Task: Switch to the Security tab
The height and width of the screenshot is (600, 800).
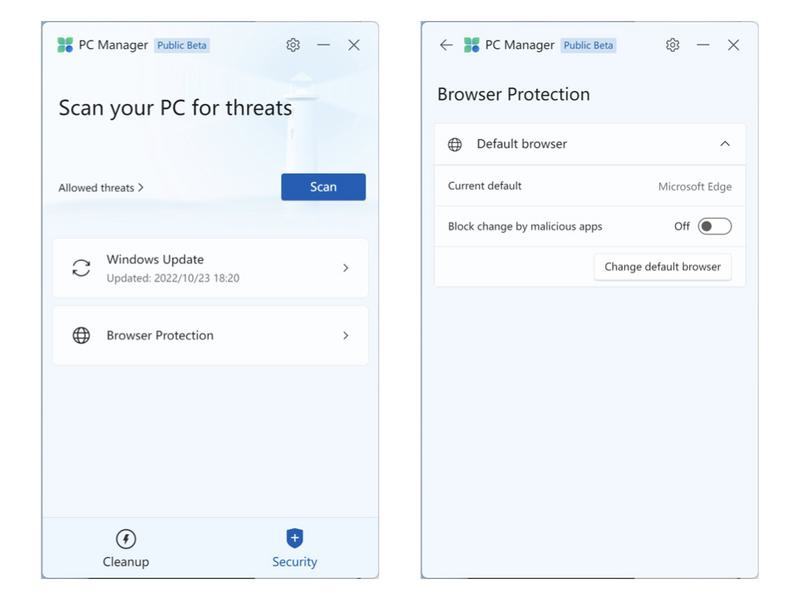Action: coord(294,548)
